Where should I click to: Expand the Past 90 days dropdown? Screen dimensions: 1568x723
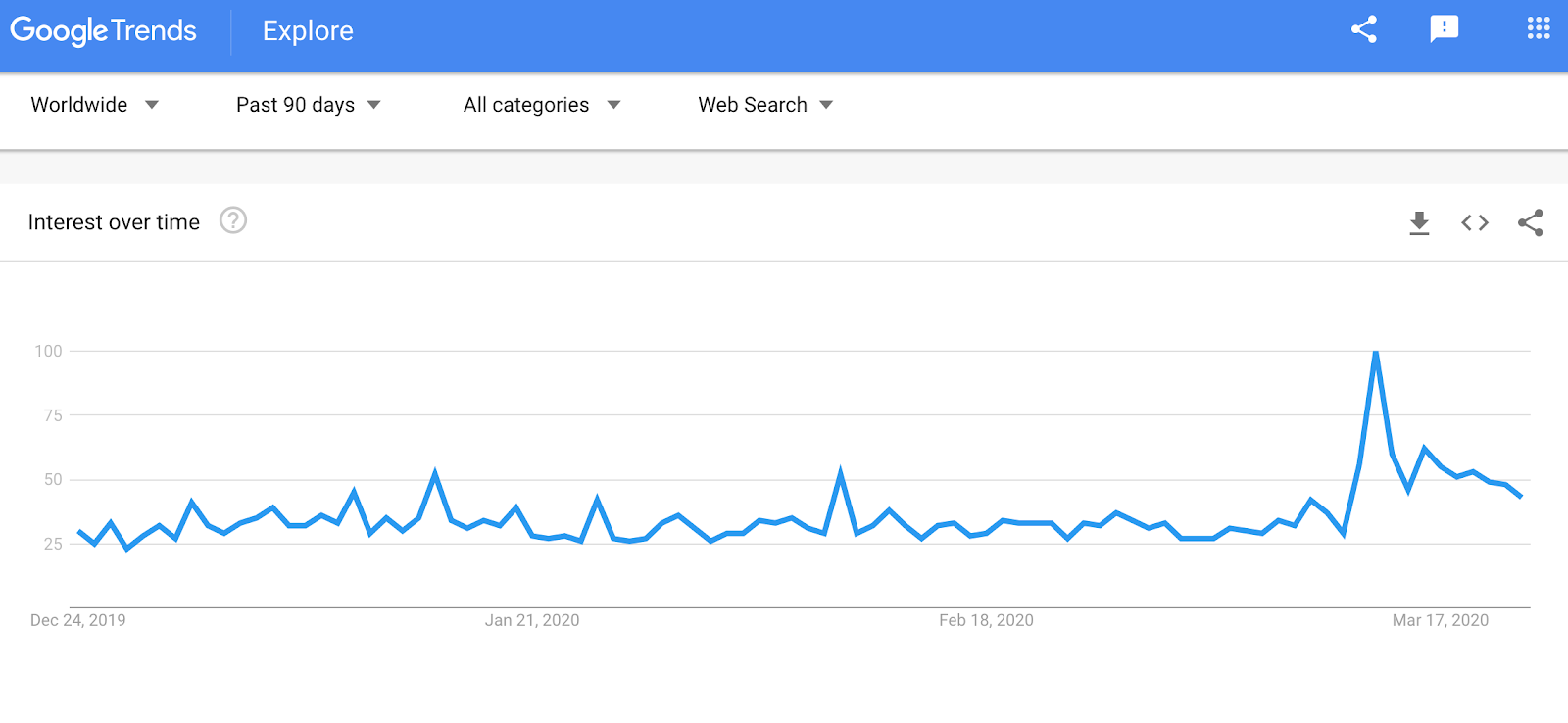coord(308,105)
